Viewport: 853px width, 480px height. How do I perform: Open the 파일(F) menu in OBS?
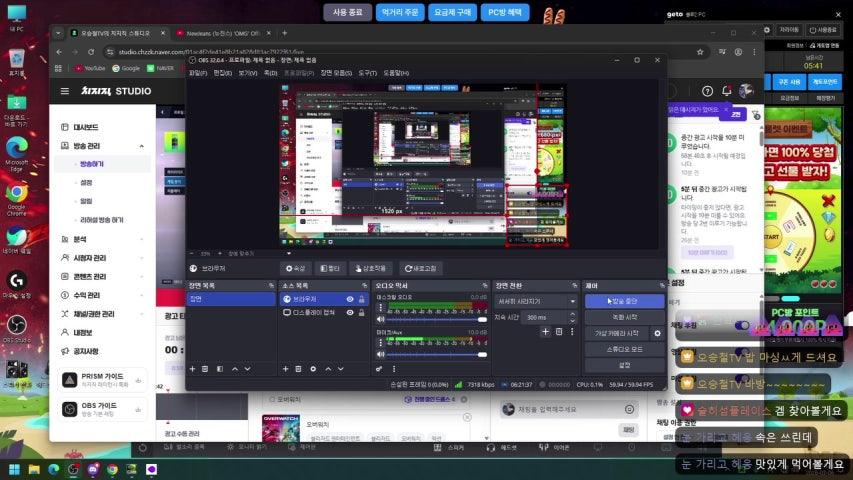point(198,73)
